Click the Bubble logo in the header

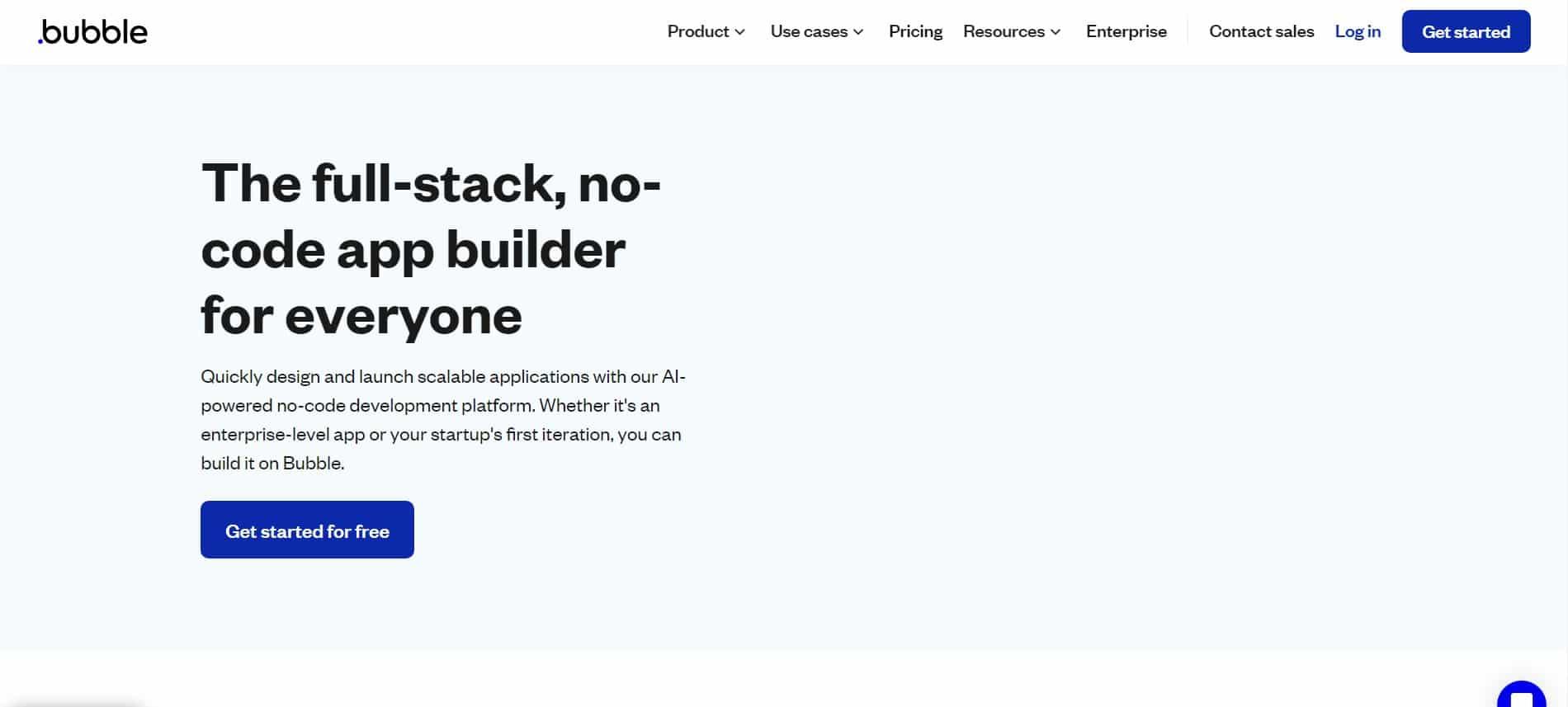(x=92, y=31)
